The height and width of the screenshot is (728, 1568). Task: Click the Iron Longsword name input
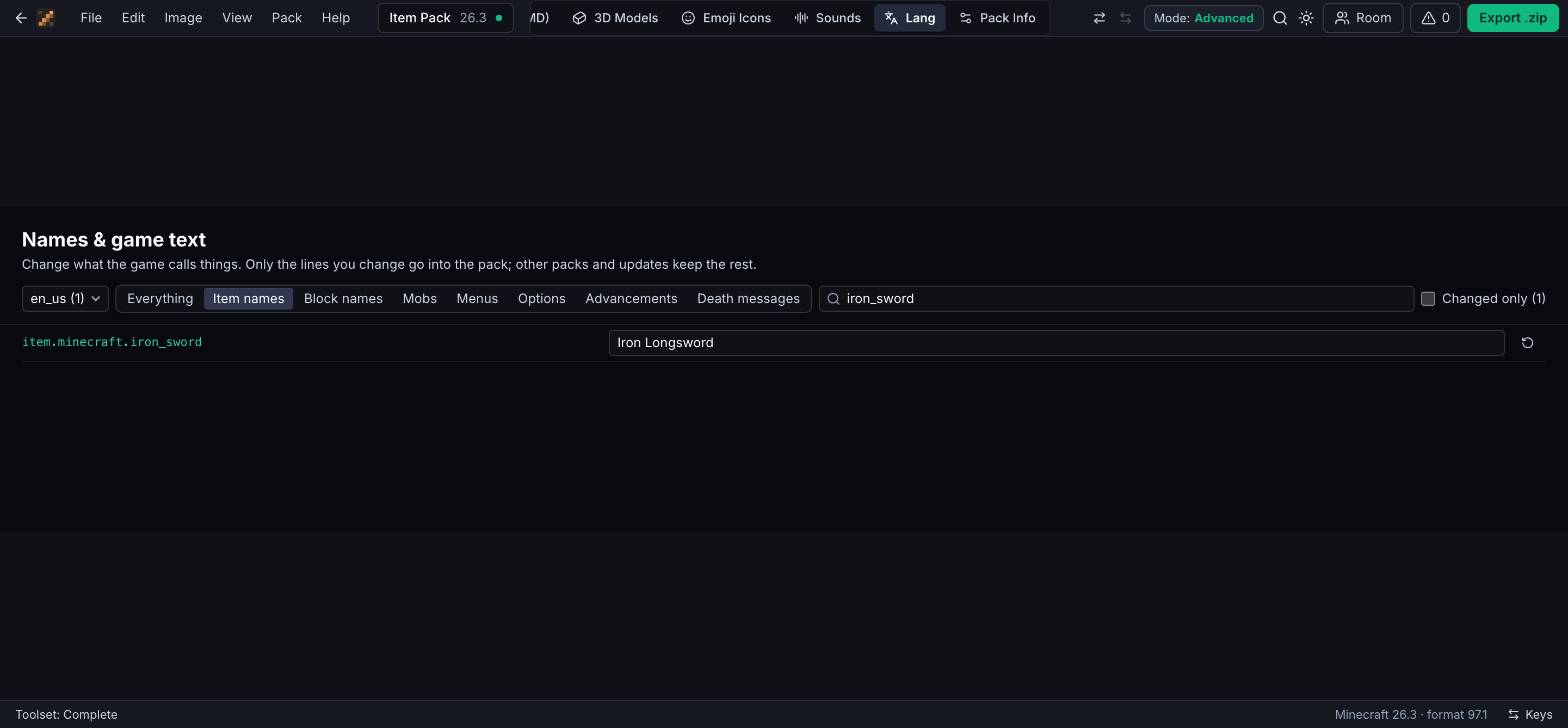1056,343
